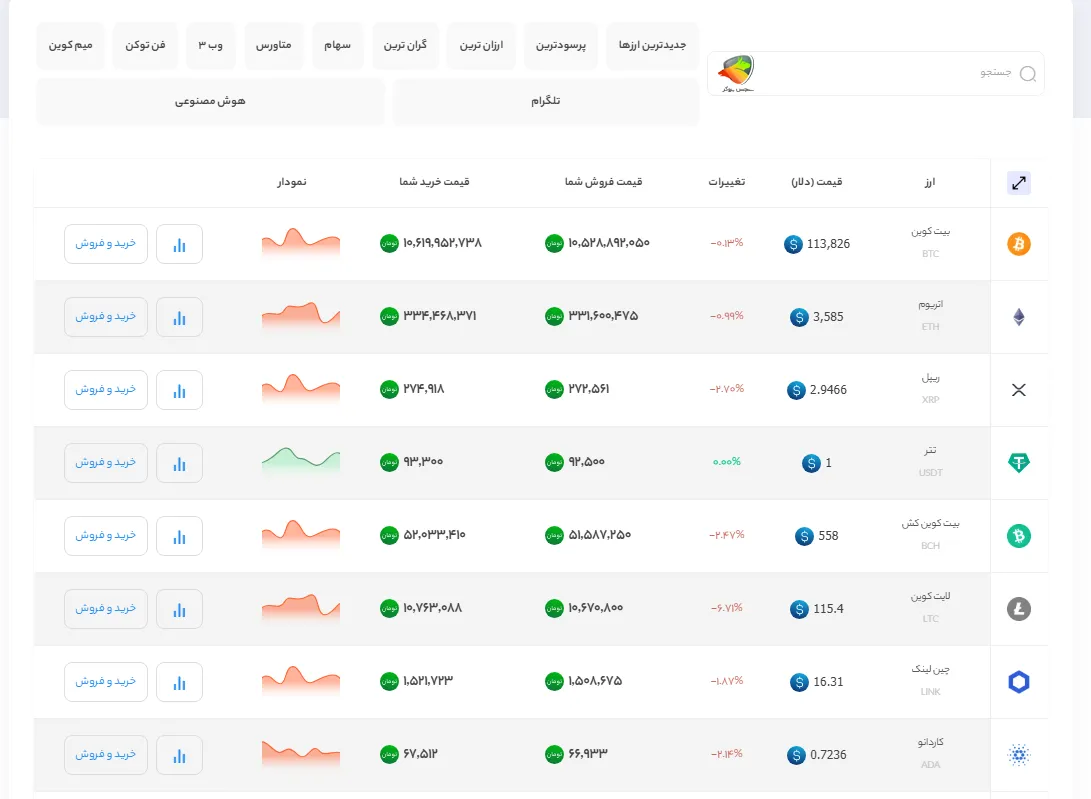Viewport: 1091px width, 799px height.
Task: Filter by تلگرام category
Action: click(x=545, y=102)
